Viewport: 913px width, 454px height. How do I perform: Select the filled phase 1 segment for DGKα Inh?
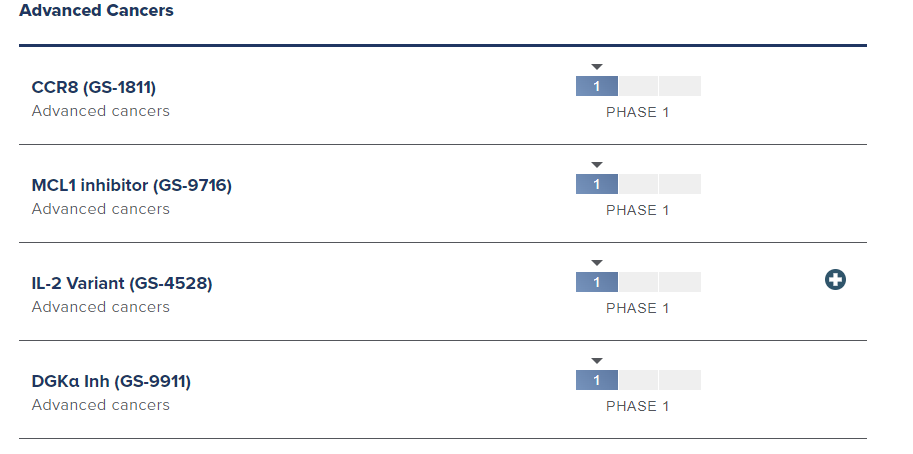pos(597,380)
